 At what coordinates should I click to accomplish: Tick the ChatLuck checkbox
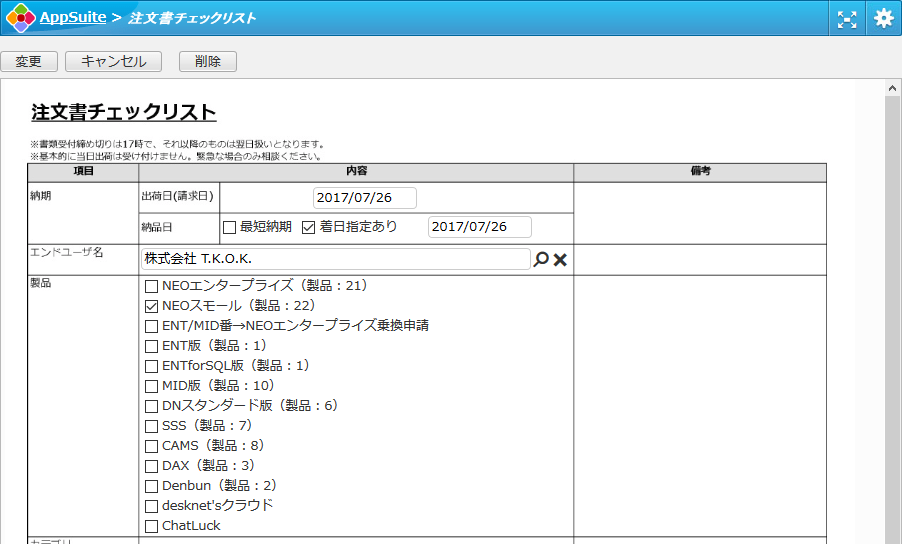(152, 526)
